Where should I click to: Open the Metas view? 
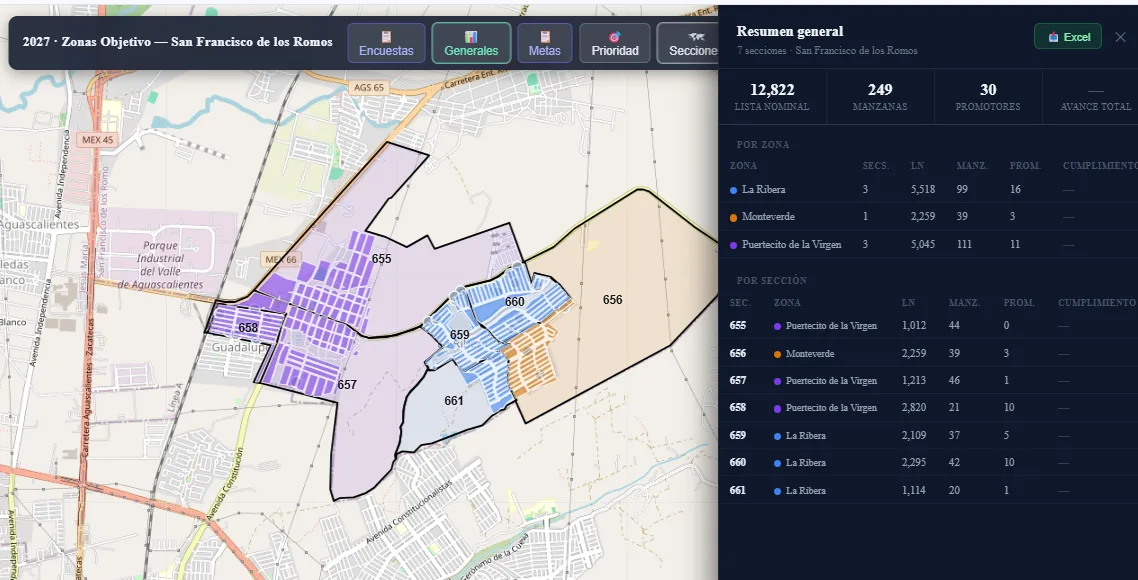click(x=544, y=43)
